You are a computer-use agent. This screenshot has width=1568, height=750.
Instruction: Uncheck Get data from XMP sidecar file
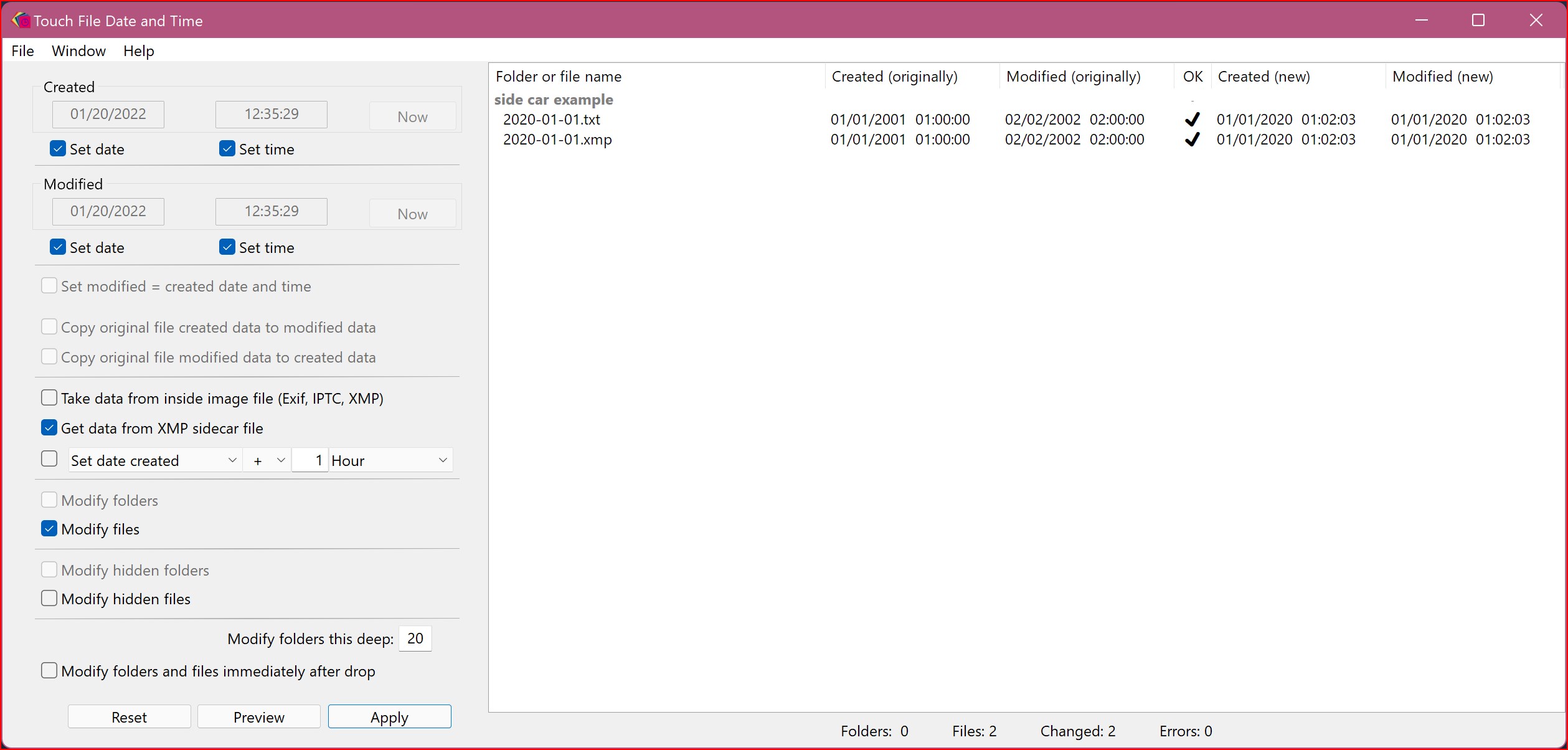click(49, 427)
